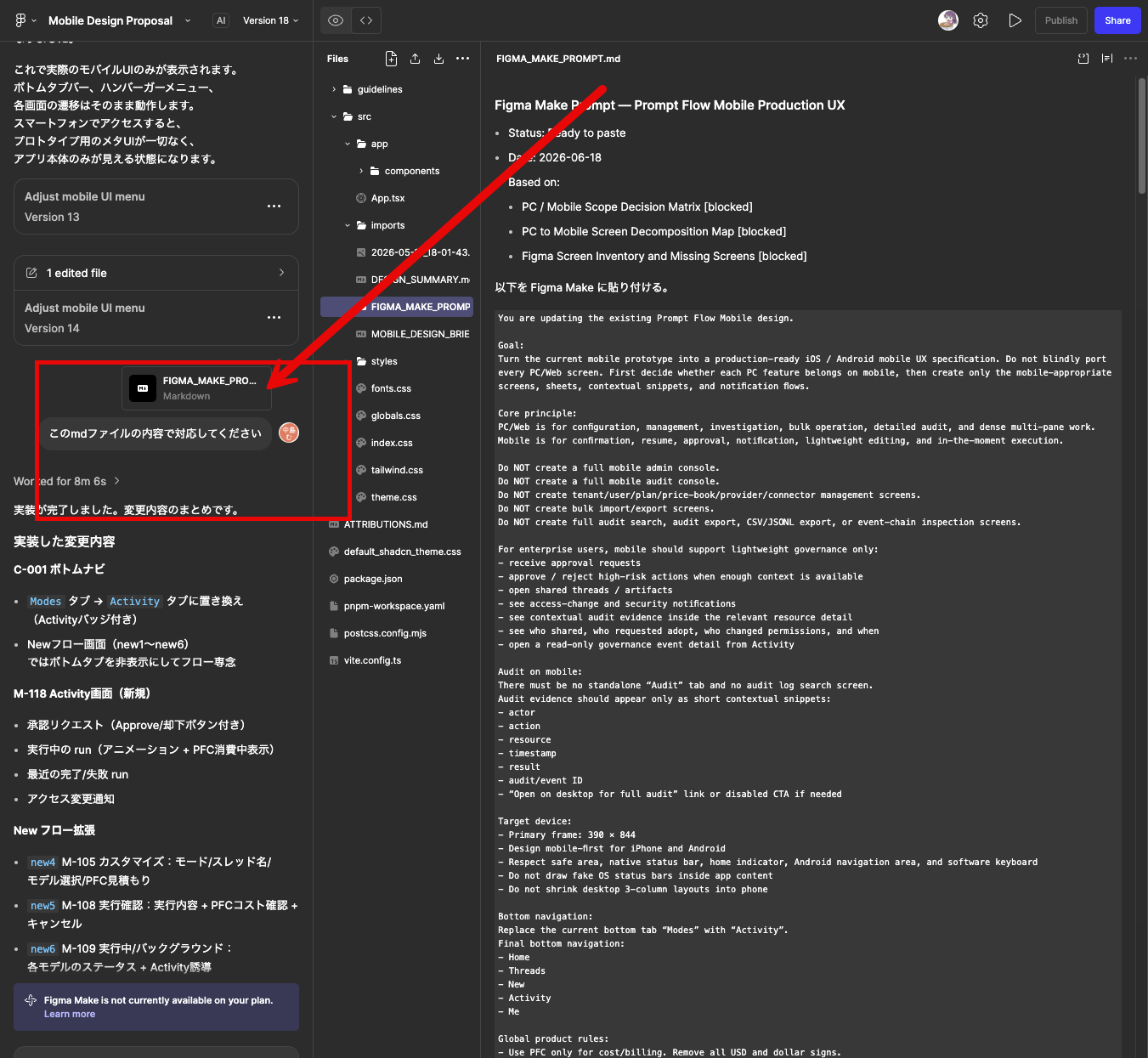The width and height of the screenshot is (1148, 1058).
Task: Open the Version 18 dropdown
Action: 270,20
